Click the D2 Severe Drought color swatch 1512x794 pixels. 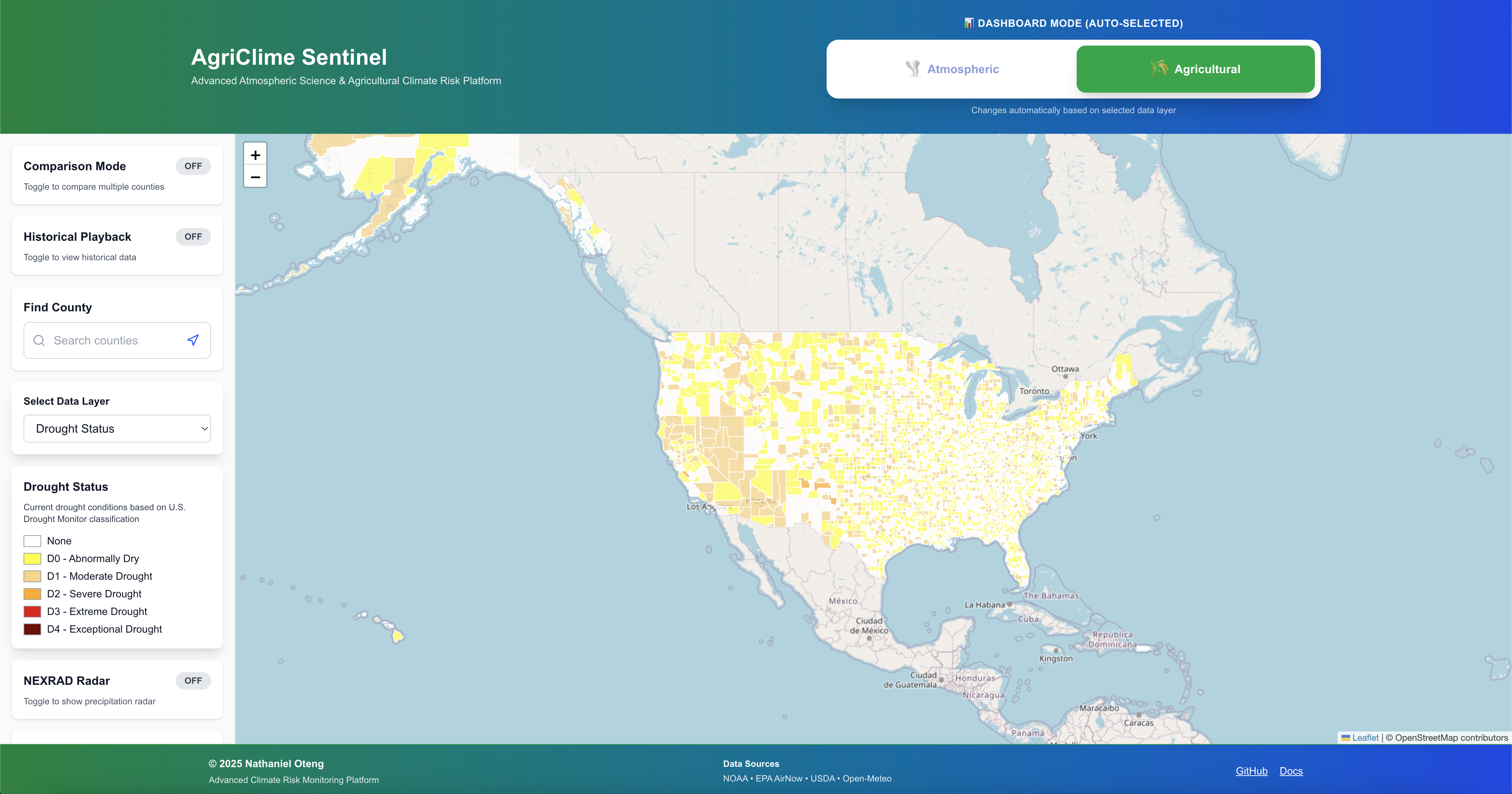pyautogui.click(x=32, y=593)
